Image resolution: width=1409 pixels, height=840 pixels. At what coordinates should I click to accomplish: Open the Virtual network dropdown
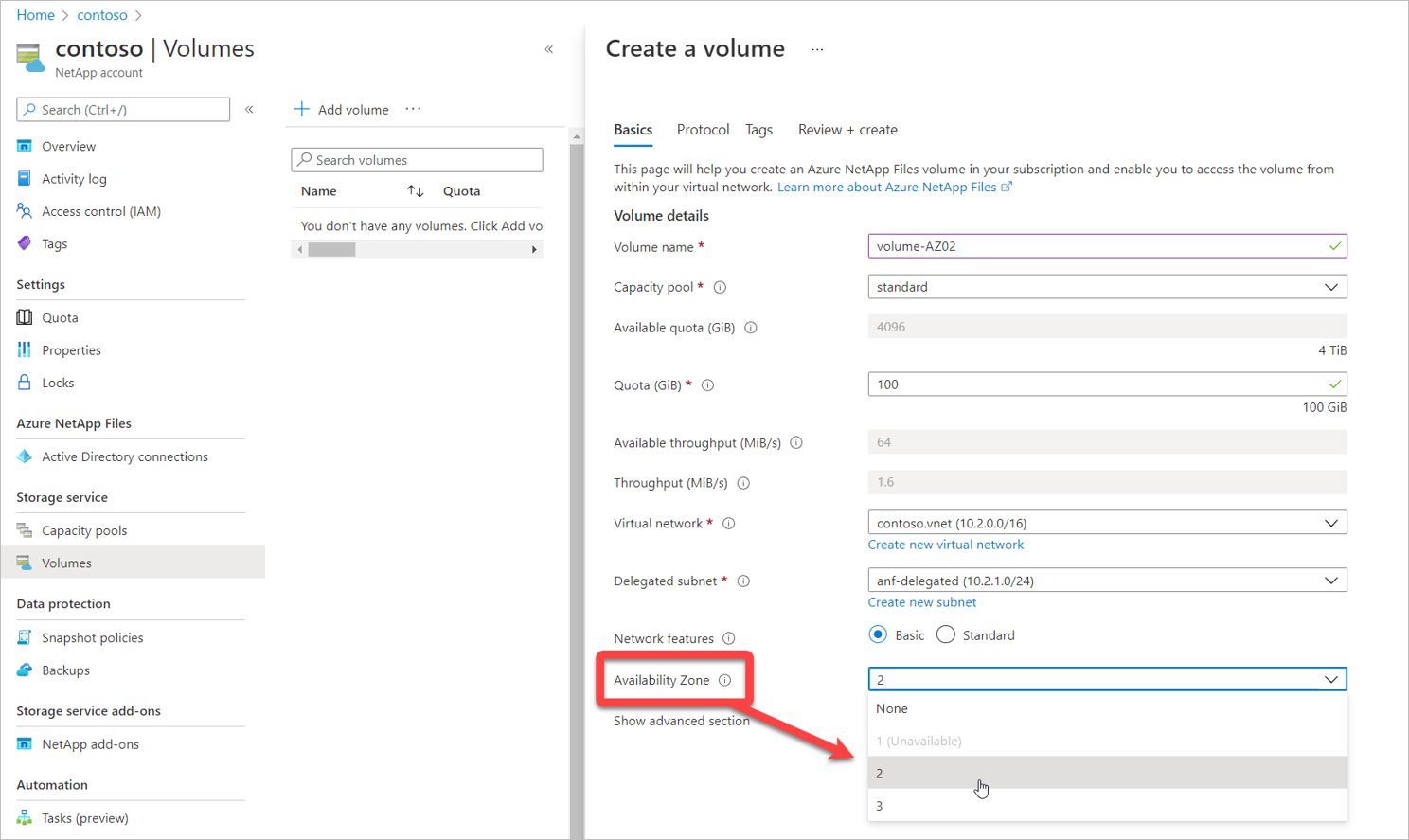pyautogui.click(x=1107, y=523)
